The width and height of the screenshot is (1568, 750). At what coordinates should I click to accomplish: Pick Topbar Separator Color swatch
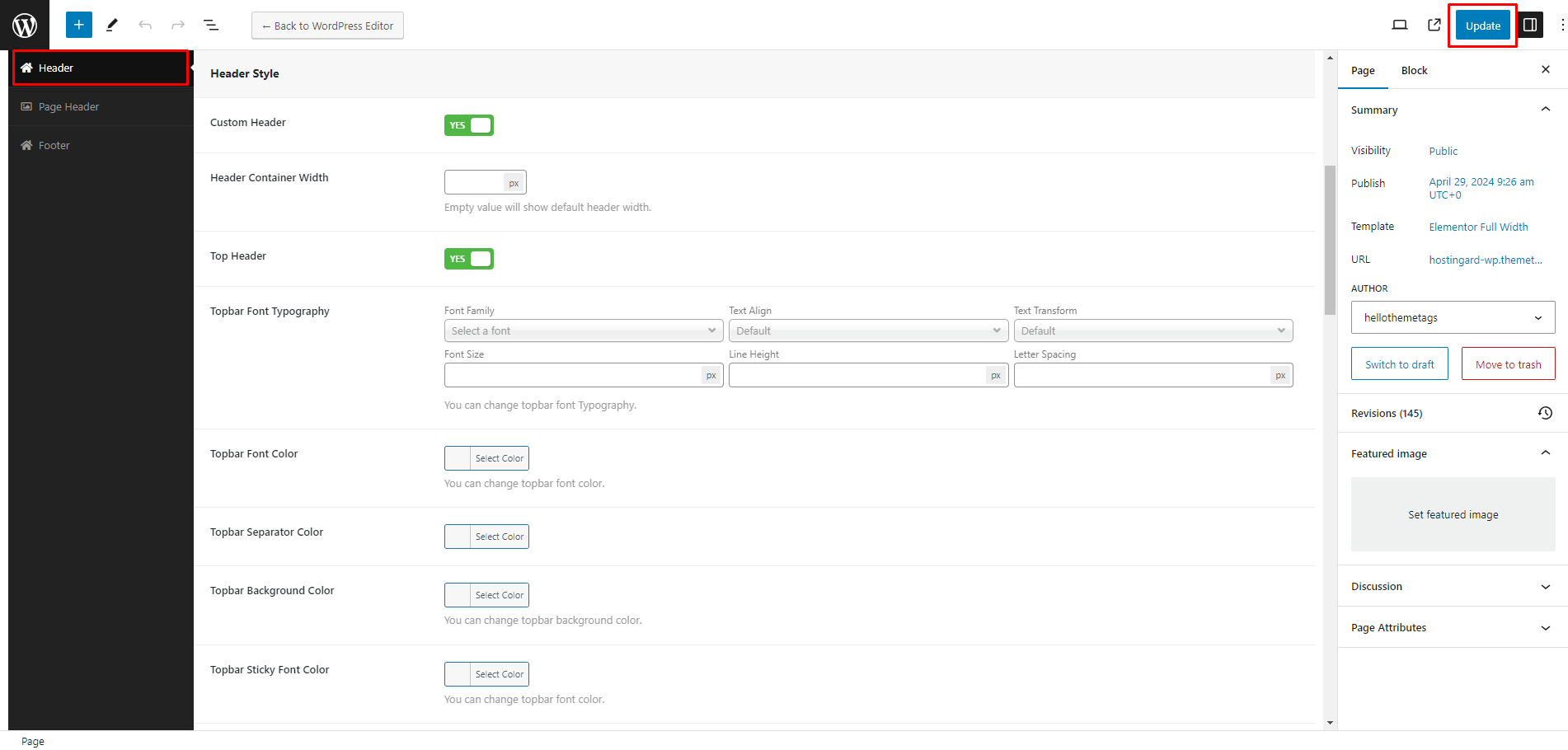(x=486, y=537)
